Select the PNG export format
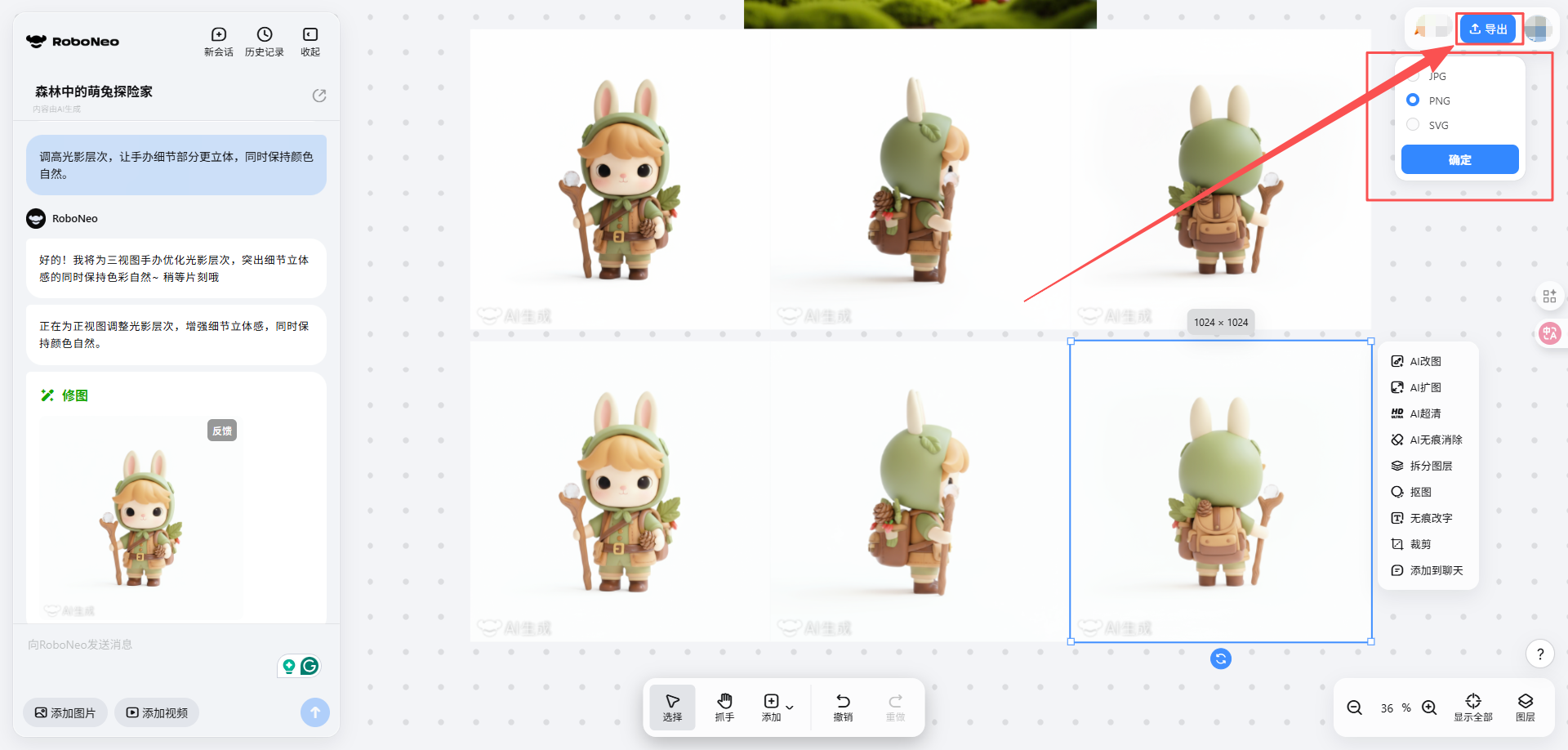The height and width of the screenshot is (750, 1568). 1414,100
